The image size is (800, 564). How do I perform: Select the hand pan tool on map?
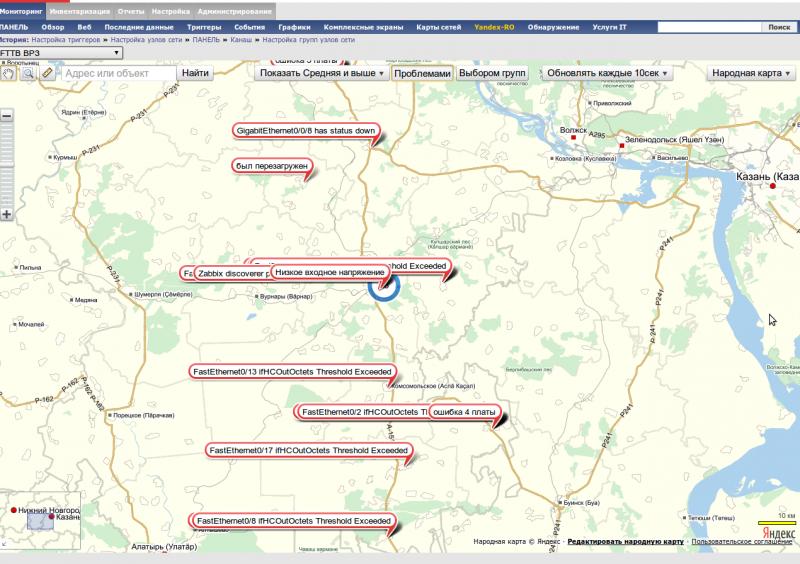(x=8, y=73)
